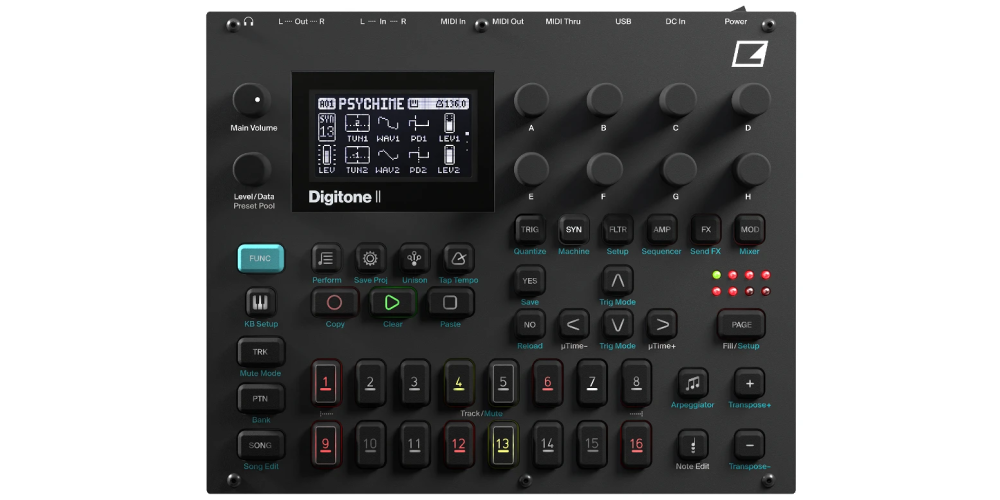This screenshot has height=500, width=1000.
Task: Tap the Tap Tempo metronome button
Action: (x=459, y=258)
